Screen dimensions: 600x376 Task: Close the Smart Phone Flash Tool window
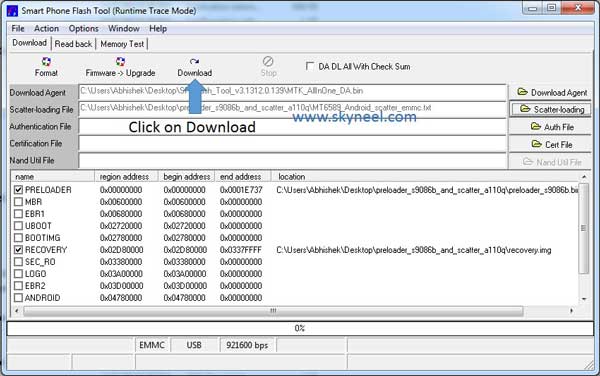click(577, 8)
